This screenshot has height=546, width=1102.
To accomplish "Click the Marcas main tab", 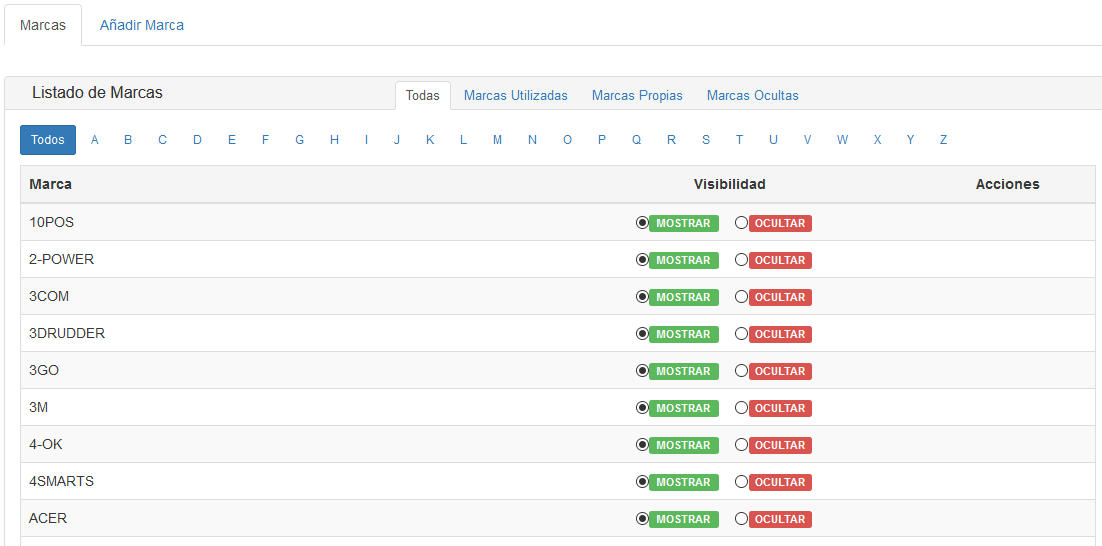I will [43, 25].
